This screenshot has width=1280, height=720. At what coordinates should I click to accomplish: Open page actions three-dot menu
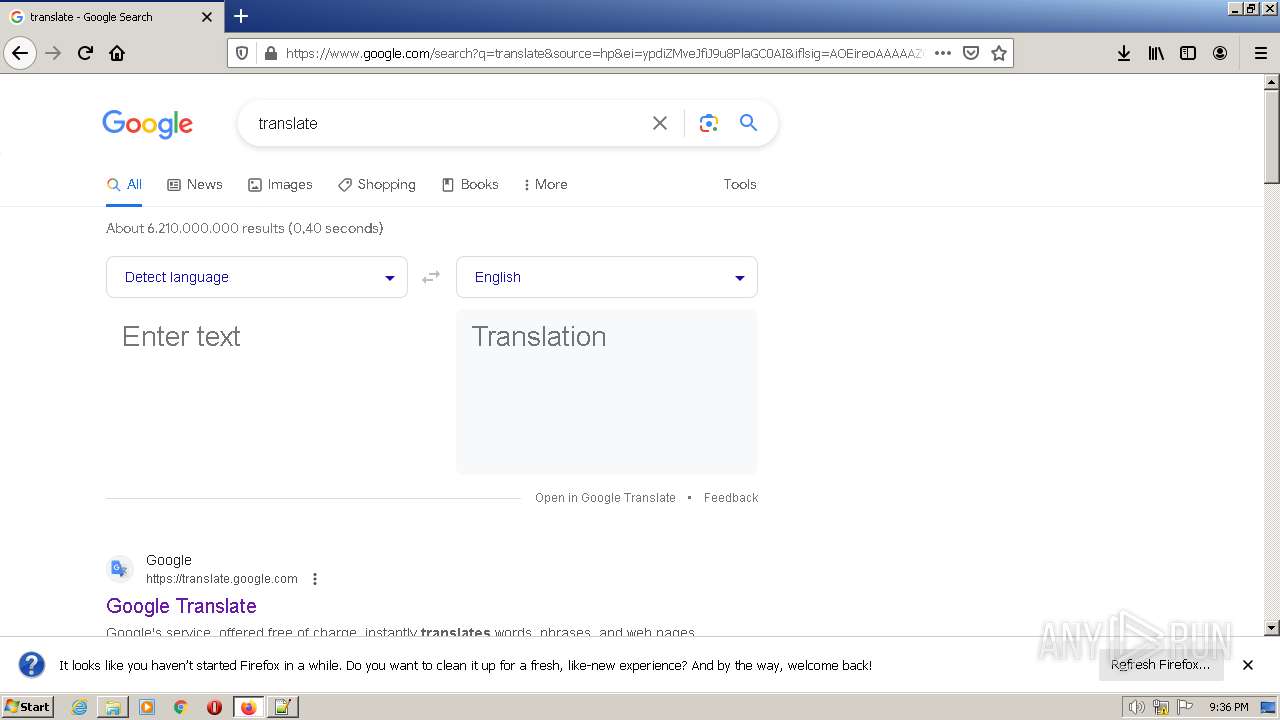pos(942,53)
